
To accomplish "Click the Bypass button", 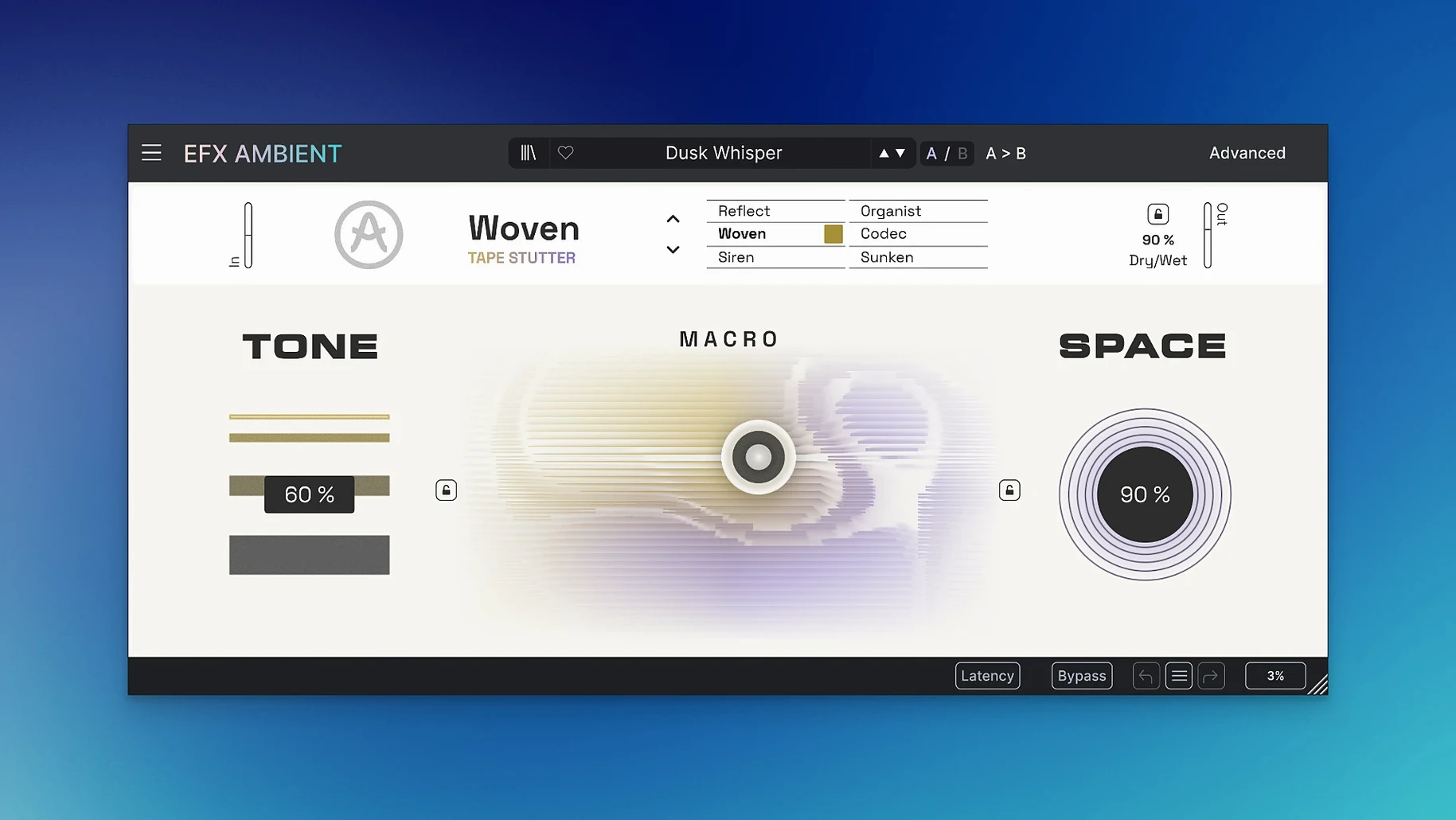I will click(1081, 676).
